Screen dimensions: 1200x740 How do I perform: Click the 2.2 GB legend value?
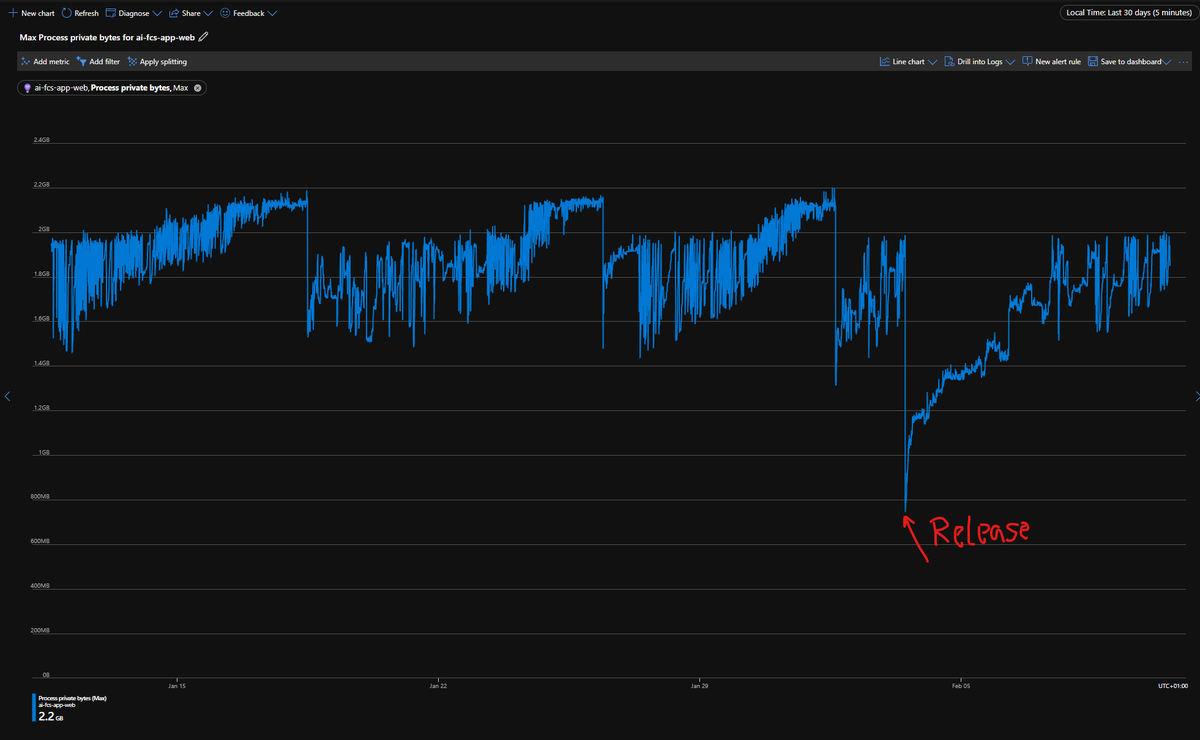[50, 717]
